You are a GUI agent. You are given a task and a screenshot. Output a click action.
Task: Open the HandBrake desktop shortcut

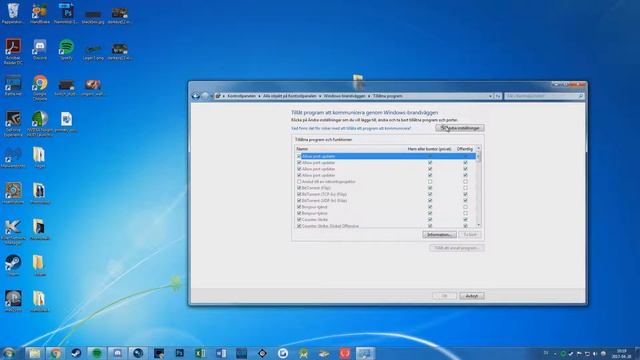[x=40, y=13]
